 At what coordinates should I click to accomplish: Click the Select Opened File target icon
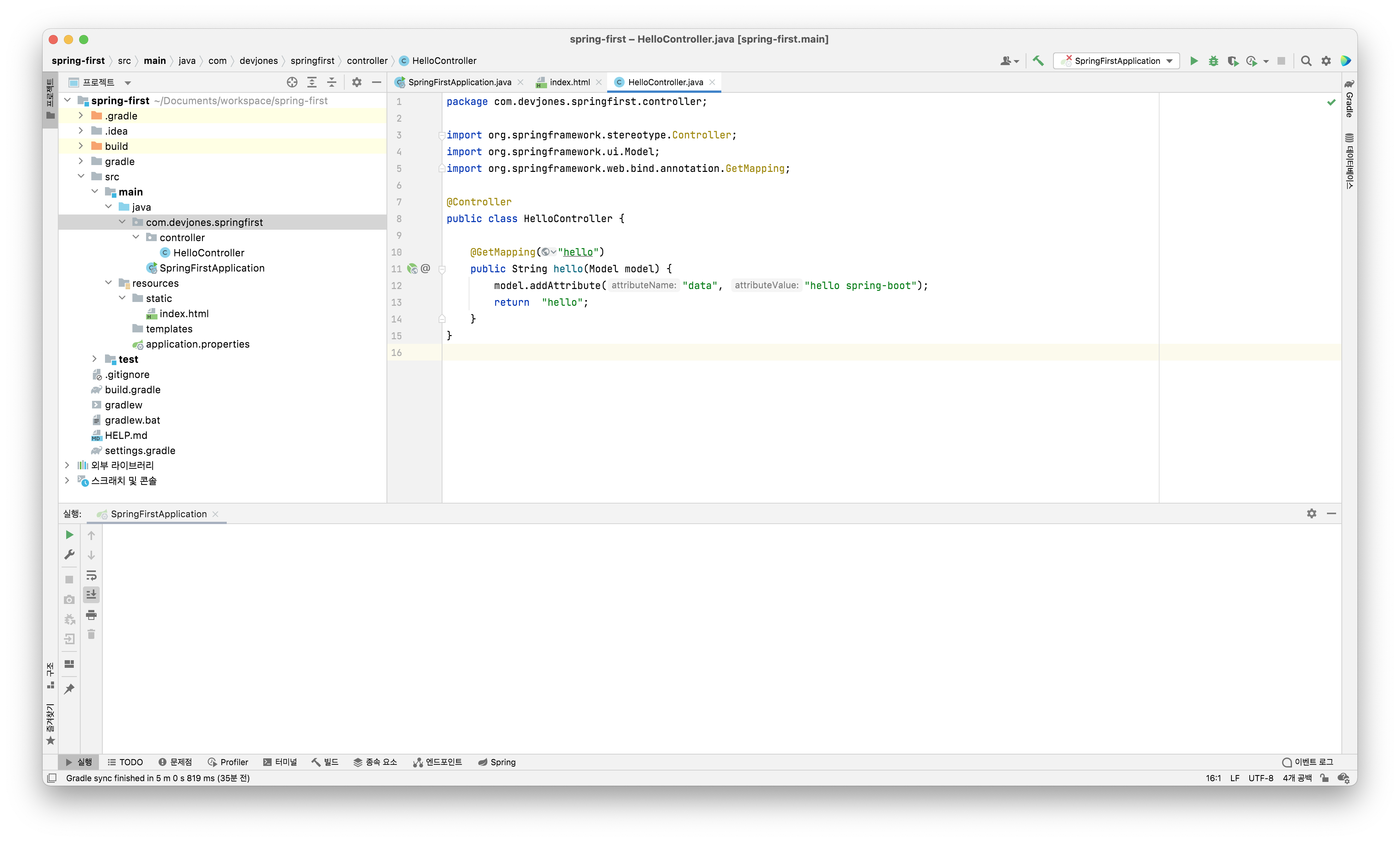point(292,82)
